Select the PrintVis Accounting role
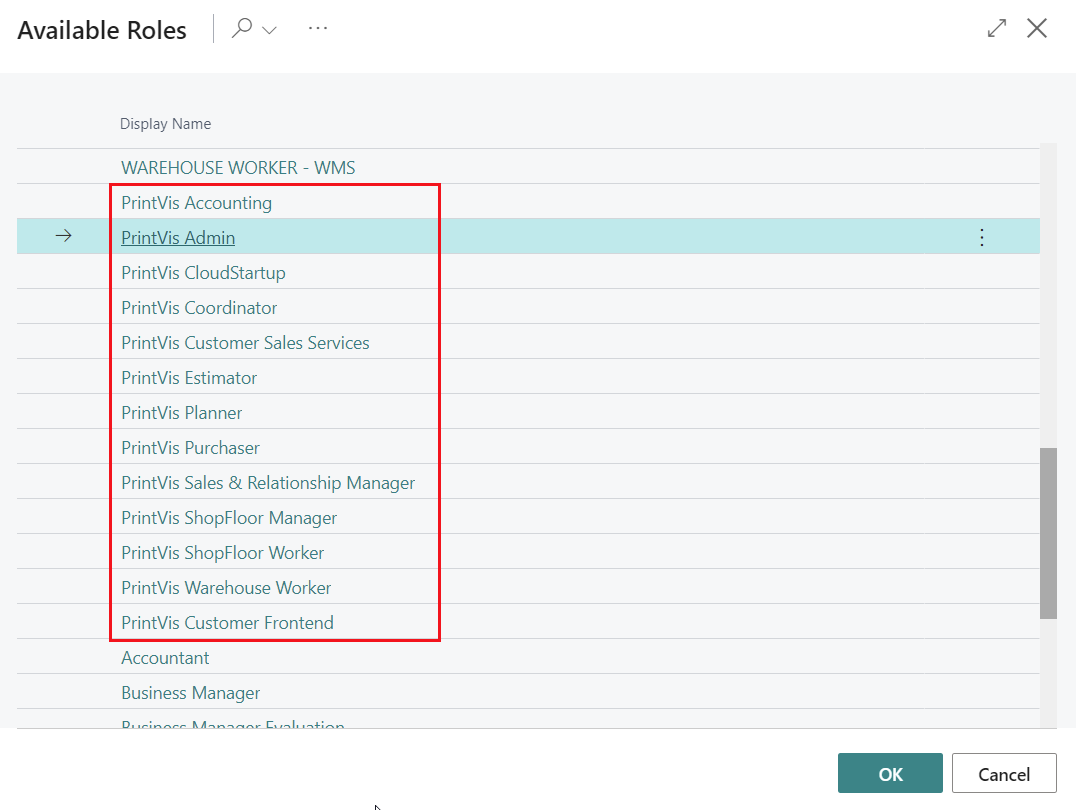Viewport: 1076px width, 810px height. pos(196,202)
